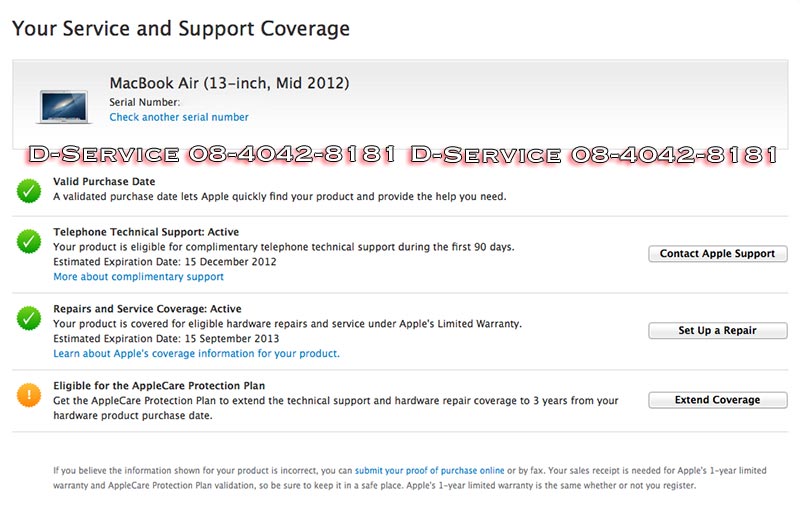Open submit your proof of purchase online link

coord(429,470)
